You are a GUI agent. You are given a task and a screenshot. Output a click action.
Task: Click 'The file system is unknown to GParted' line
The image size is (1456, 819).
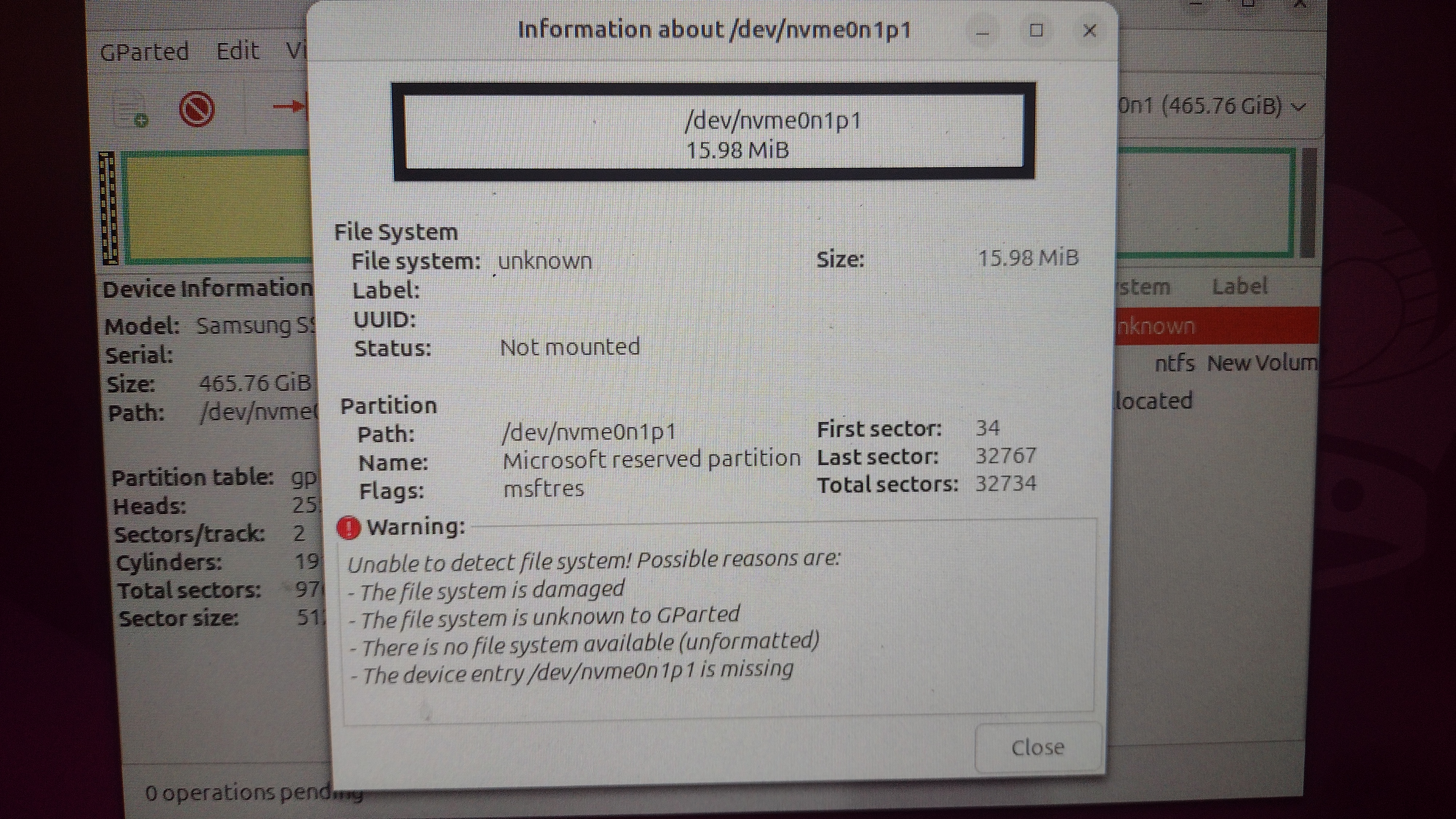tap(544, 617)
